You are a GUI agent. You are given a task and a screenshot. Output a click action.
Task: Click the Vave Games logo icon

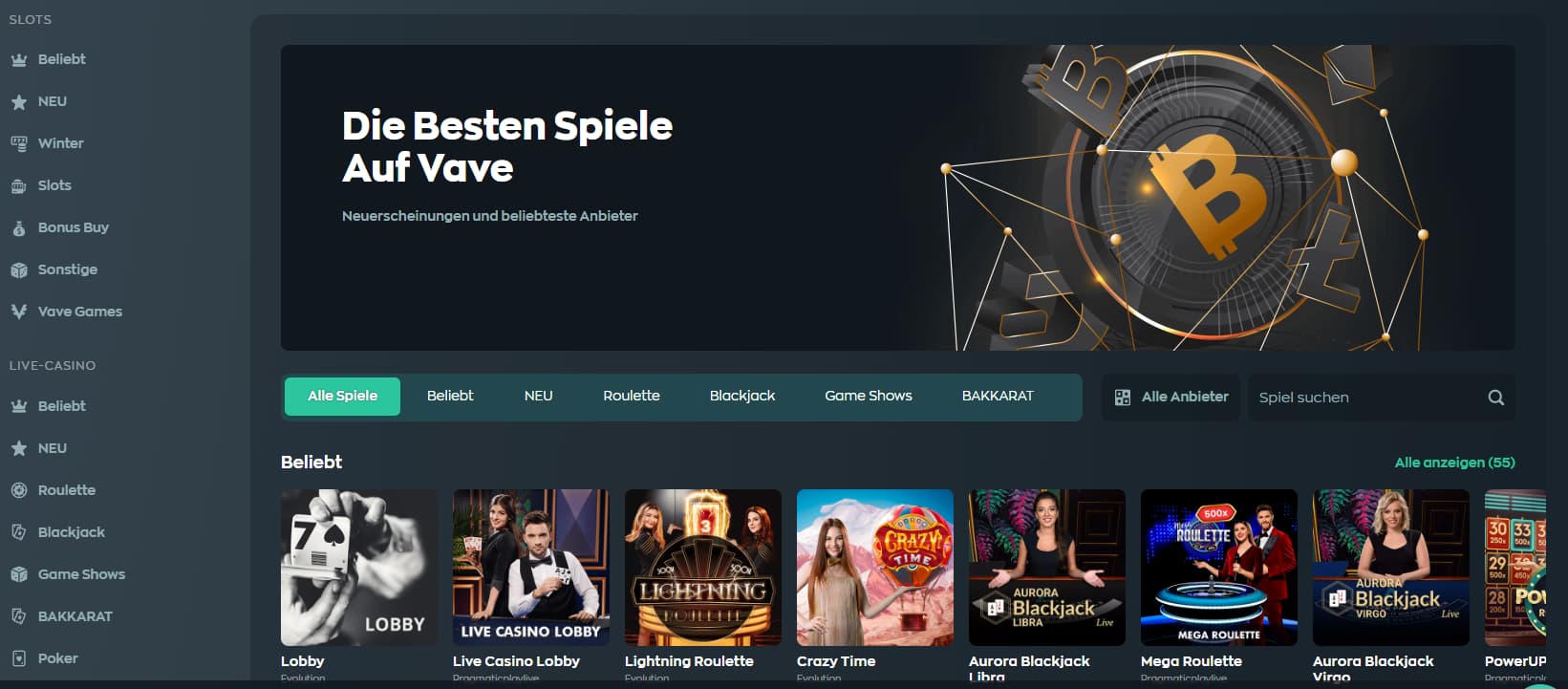point(18,312)
